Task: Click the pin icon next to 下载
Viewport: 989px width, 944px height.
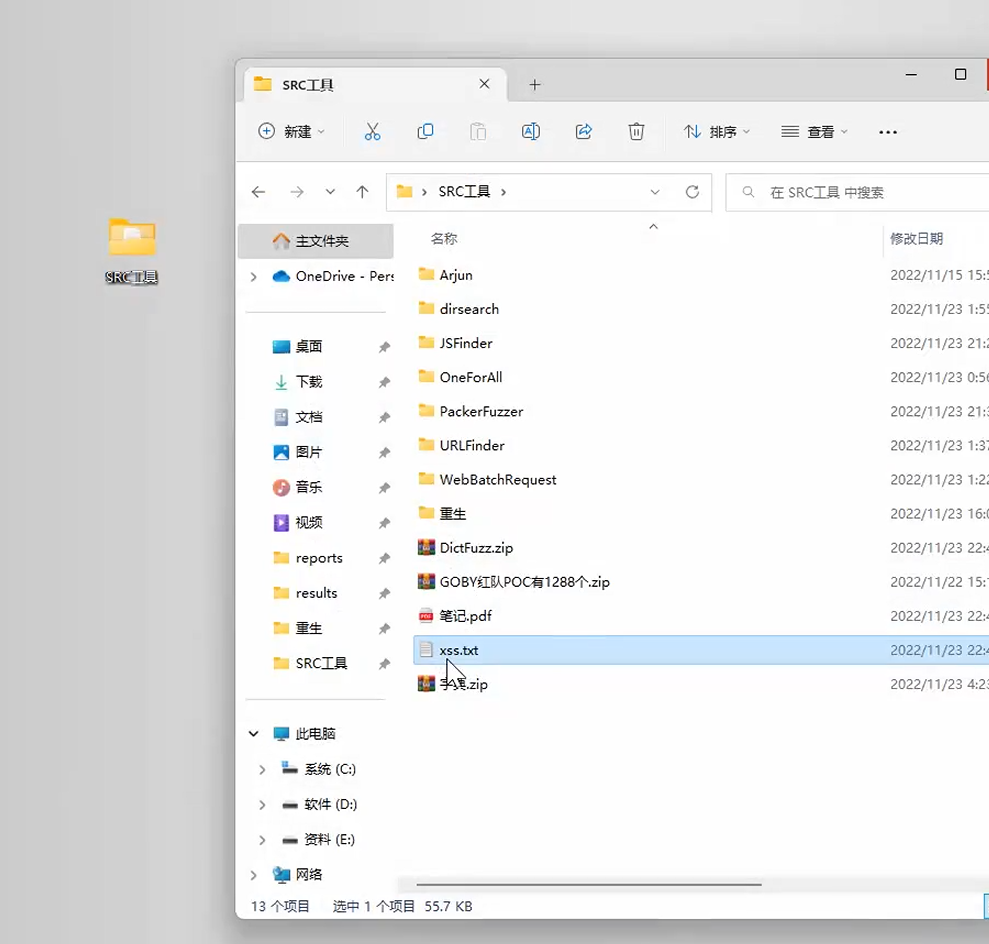Action: [384, 382]
